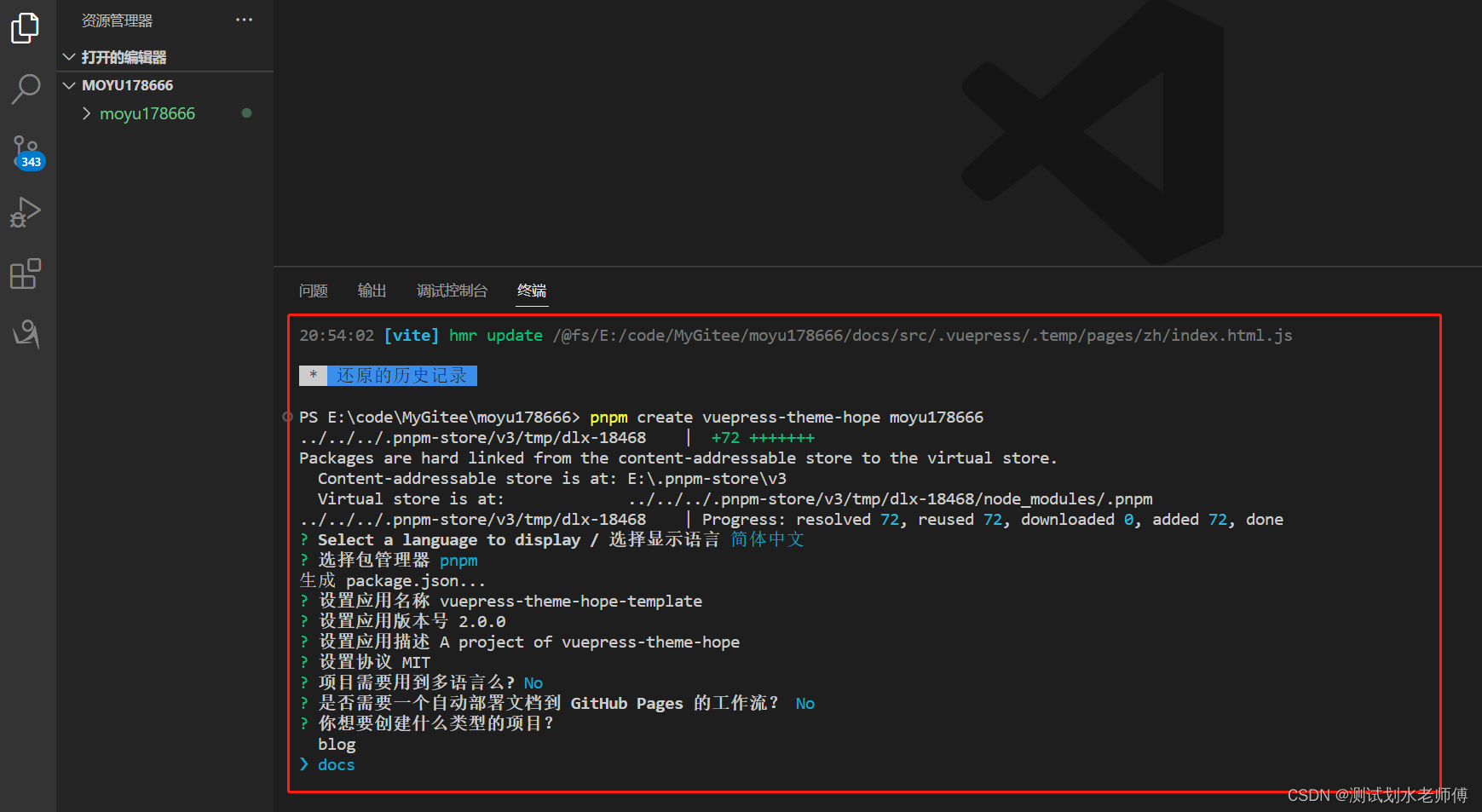Choose the blog project type option
Screen dimensions: 1482x812
pos(337,744)
